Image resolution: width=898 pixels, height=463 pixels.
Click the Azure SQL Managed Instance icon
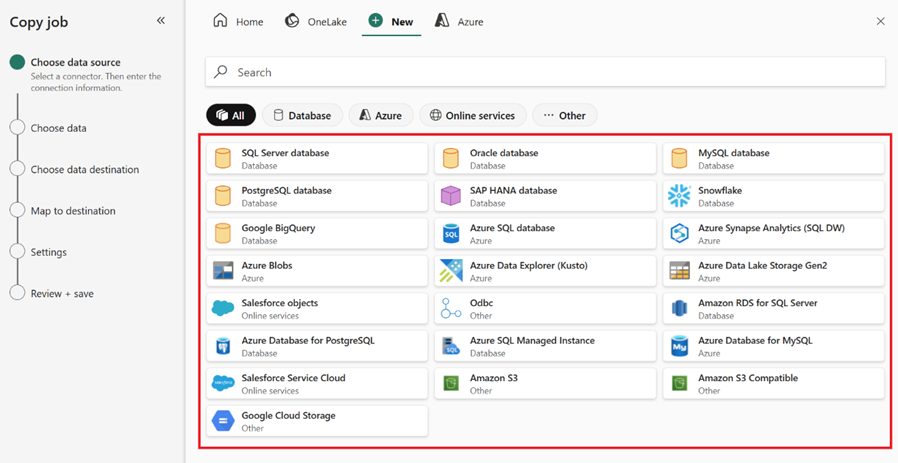tap(451, 346)
